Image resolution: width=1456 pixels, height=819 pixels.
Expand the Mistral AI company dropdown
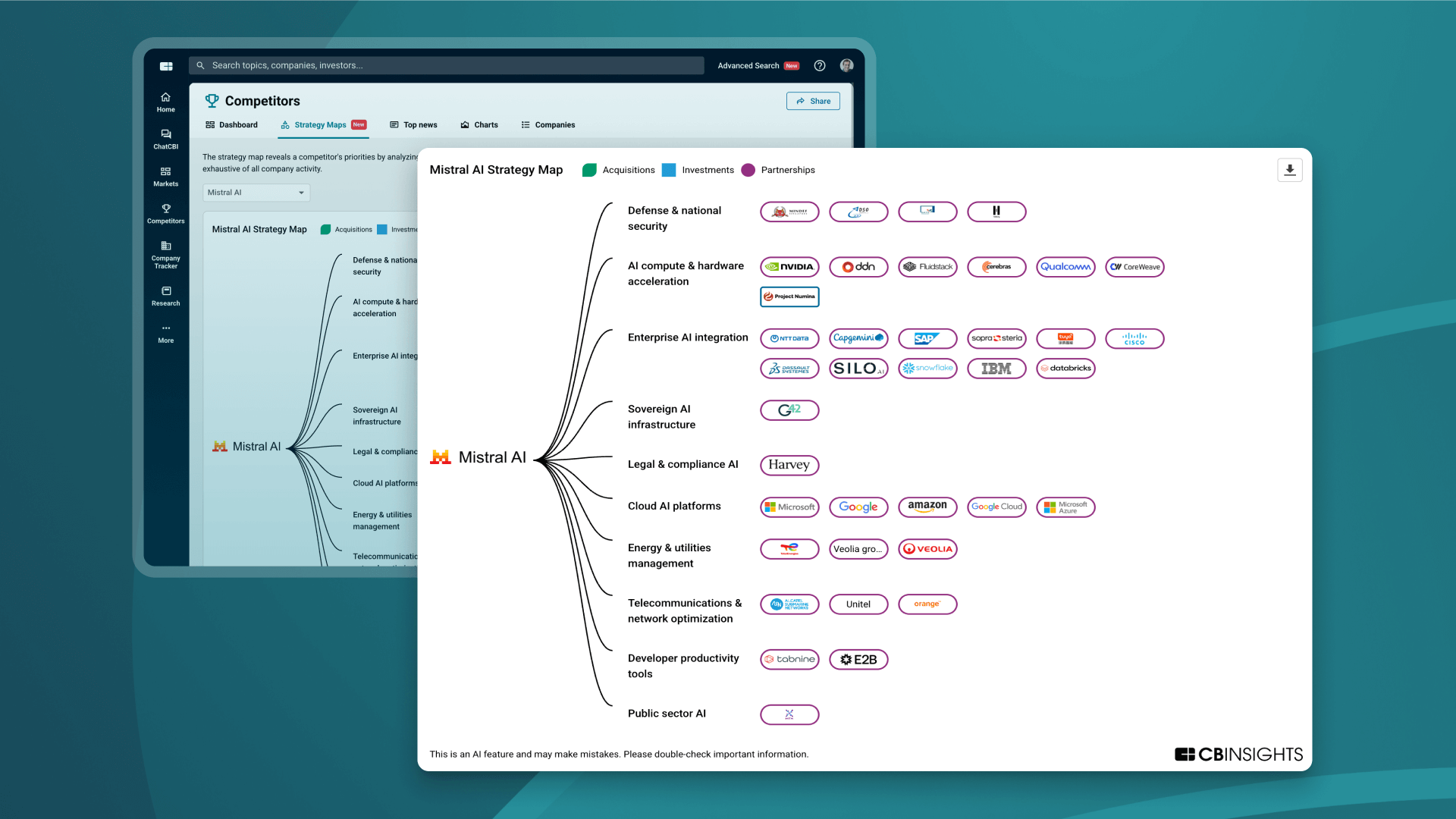tap(256, 193)
